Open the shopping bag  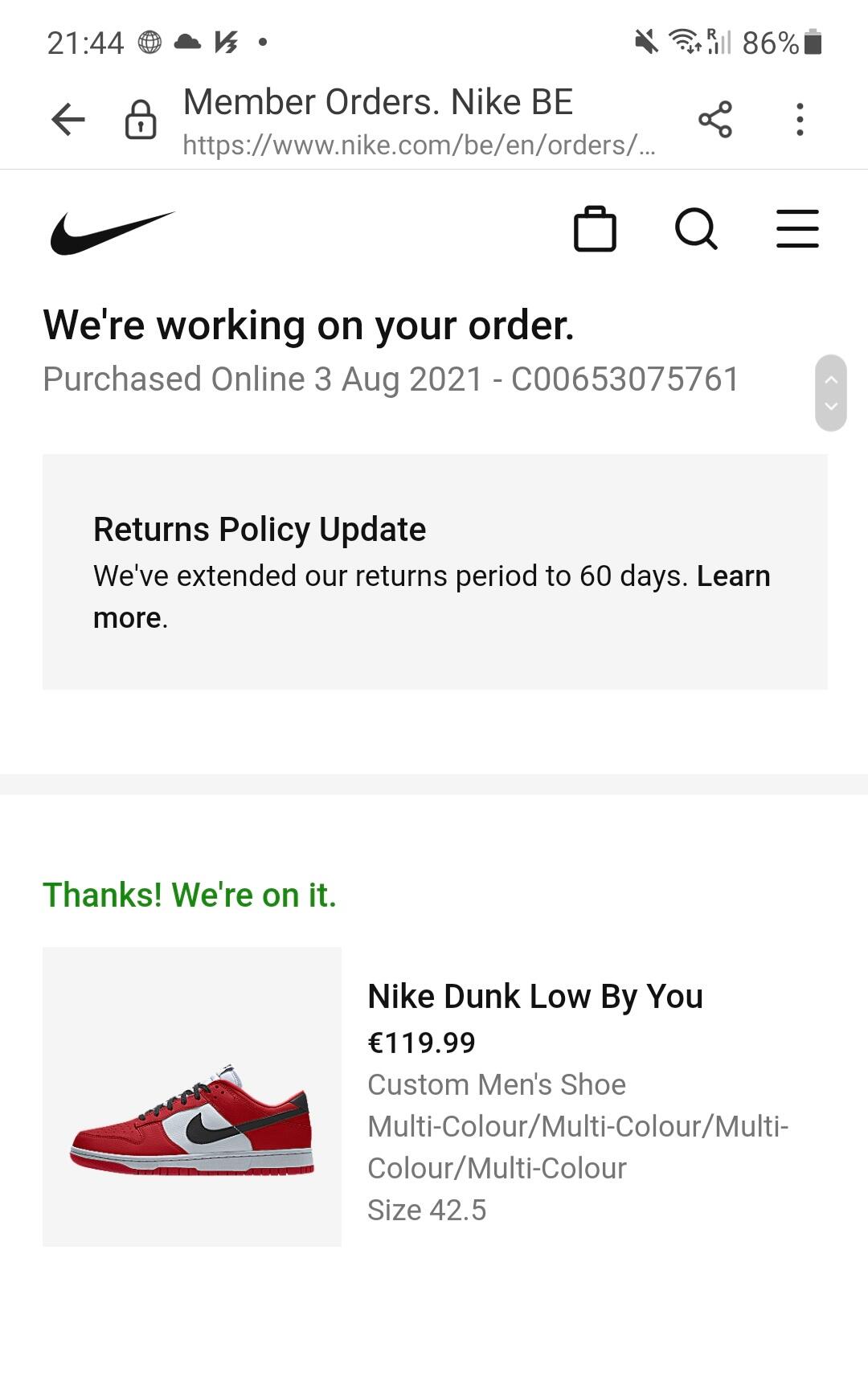(595, 230)
